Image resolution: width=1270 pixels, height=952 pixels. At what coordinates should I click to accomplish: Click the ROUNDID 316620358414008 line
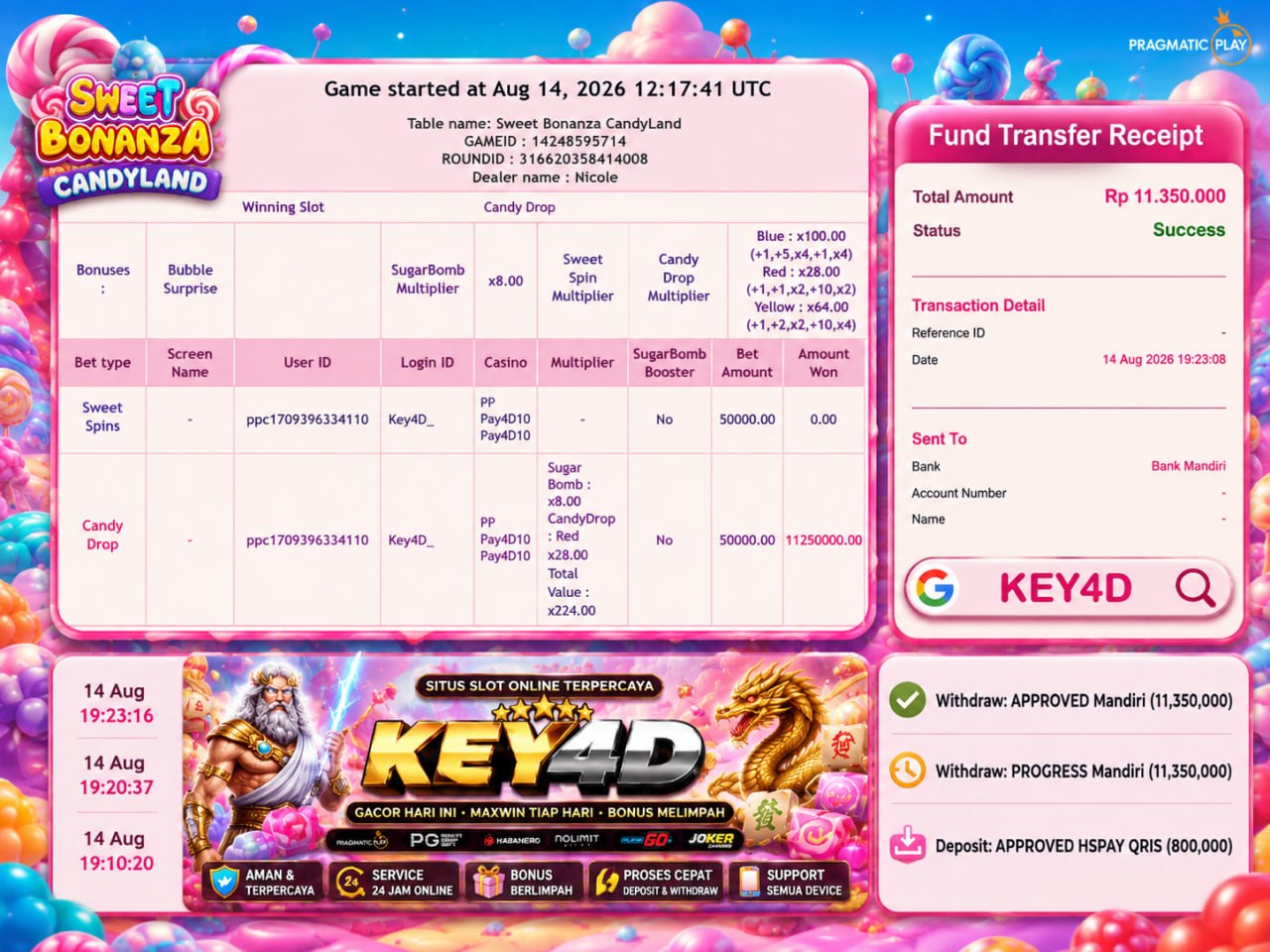544,159
